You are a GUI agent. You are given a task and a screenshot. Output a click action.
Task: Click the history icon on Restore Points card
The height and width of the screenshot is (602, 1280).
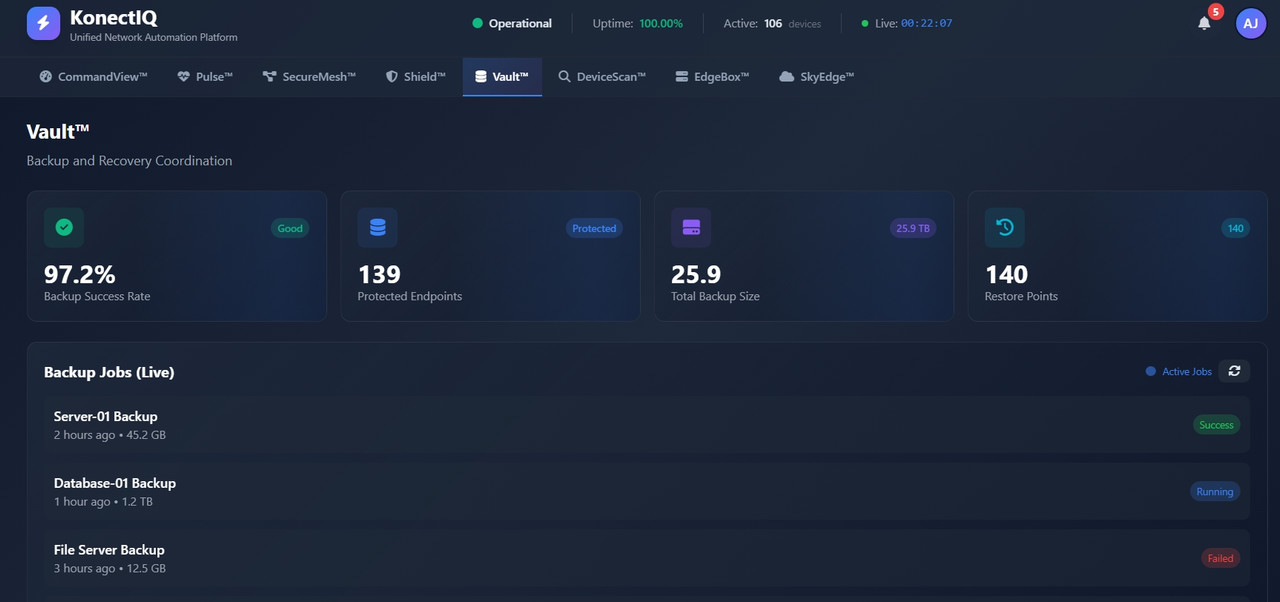tap(1005, 228)
